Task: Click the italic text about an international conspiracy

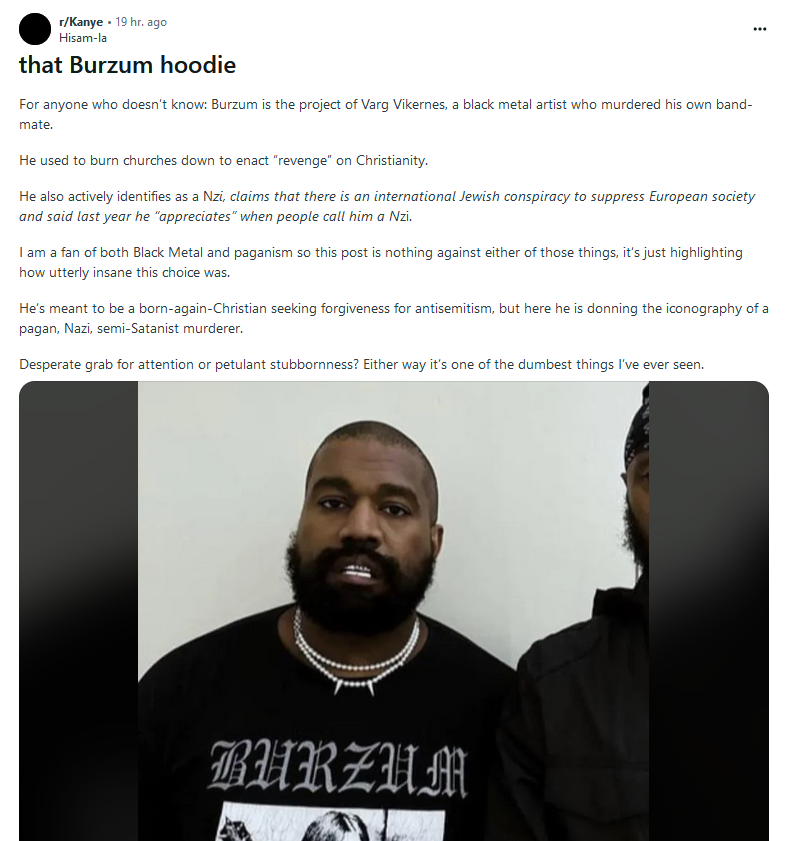Action: click(x=387, y=206)
